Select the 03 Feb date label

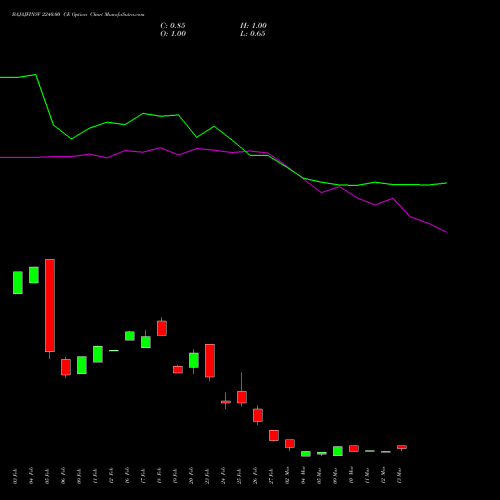pyautogui.click(x=15, y=476)
